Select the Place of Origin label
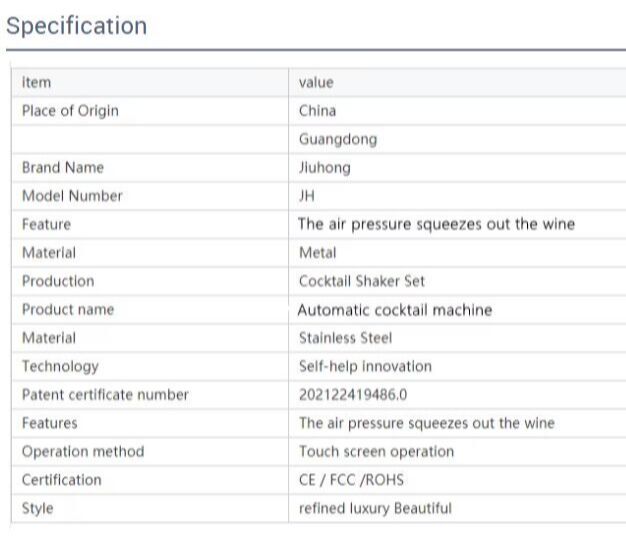Screen dimensions: 626x540 (70, 110)
